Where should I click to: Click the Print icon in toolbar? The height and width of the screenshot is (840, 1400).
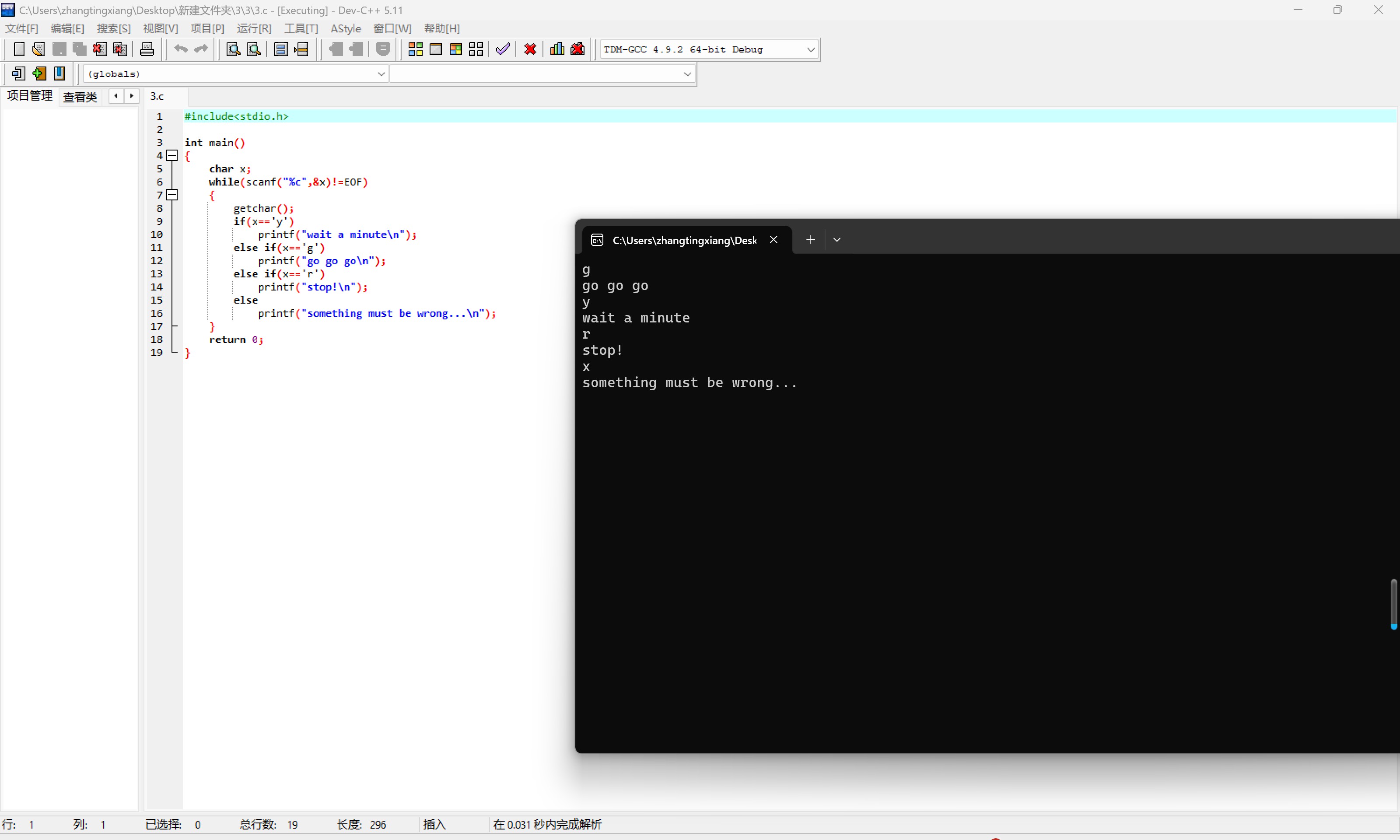147,49
